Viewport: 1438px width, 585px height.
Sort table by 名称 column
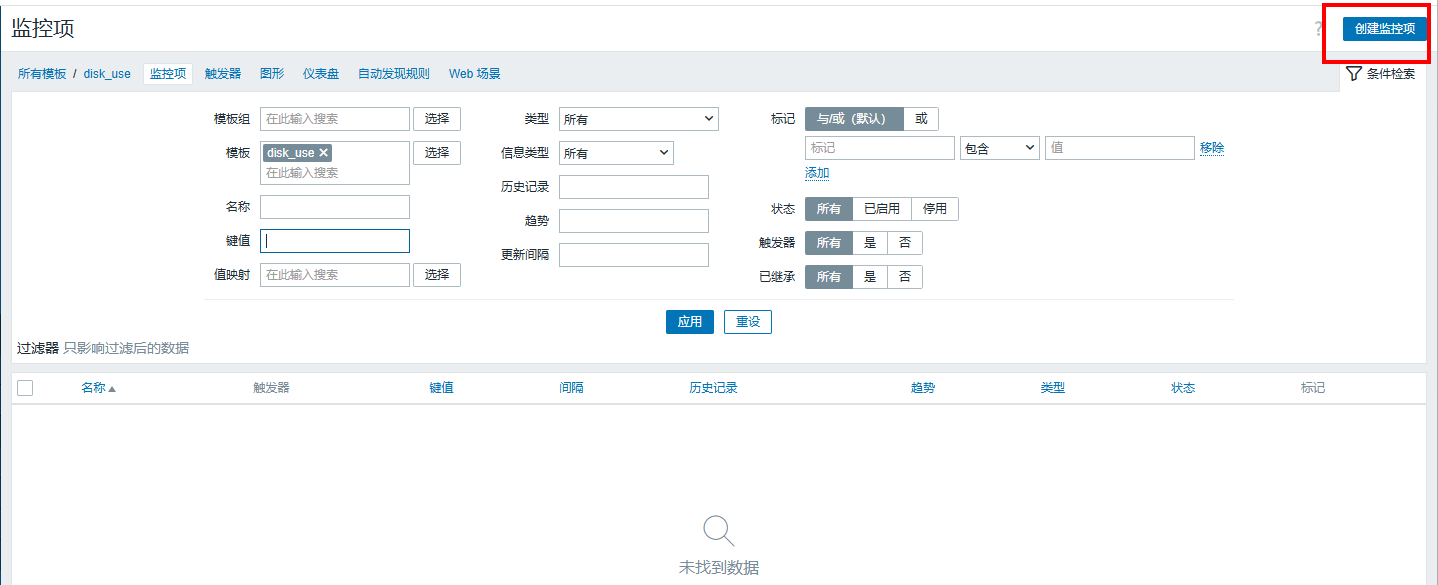pos(98,388)
